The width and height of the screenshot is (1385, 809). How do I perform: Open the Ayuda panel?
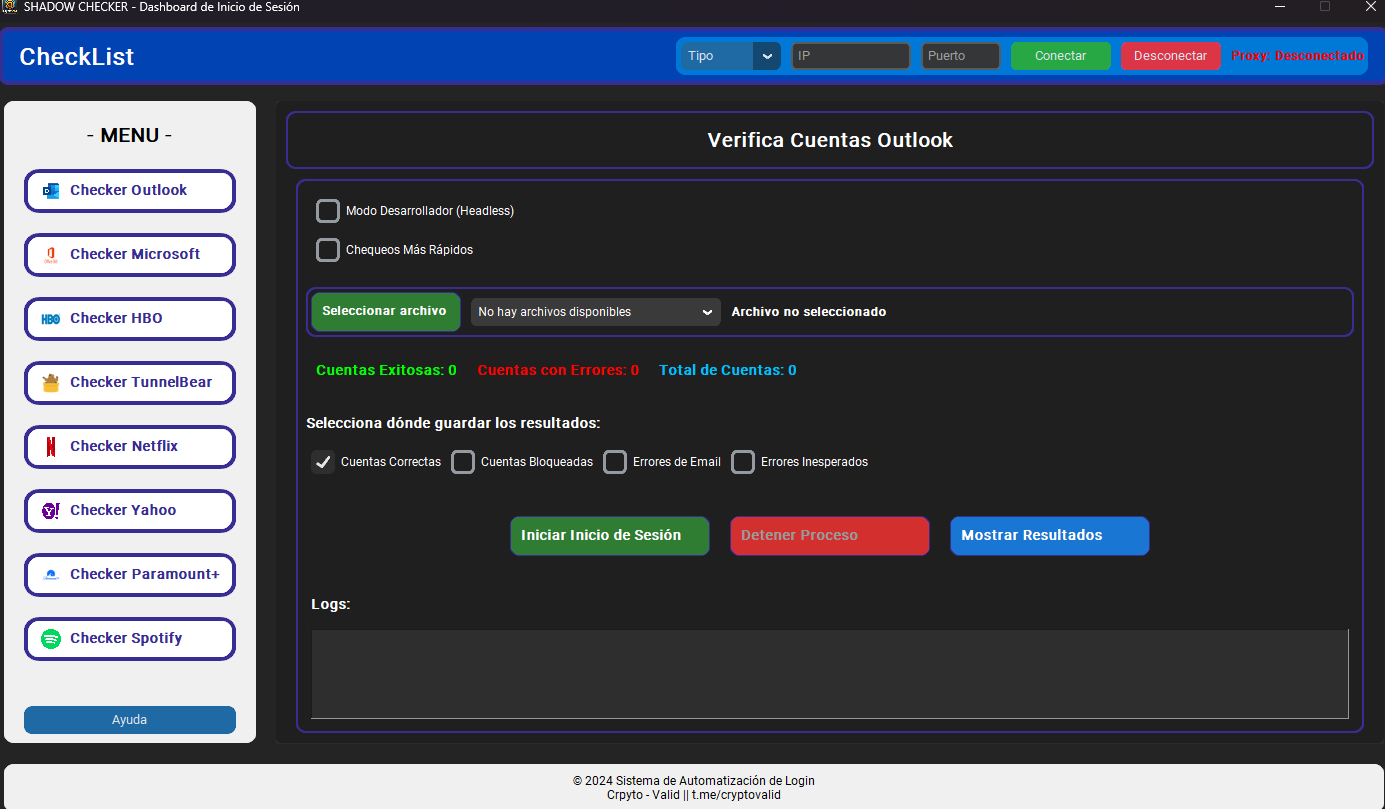(x=129, y=719)
